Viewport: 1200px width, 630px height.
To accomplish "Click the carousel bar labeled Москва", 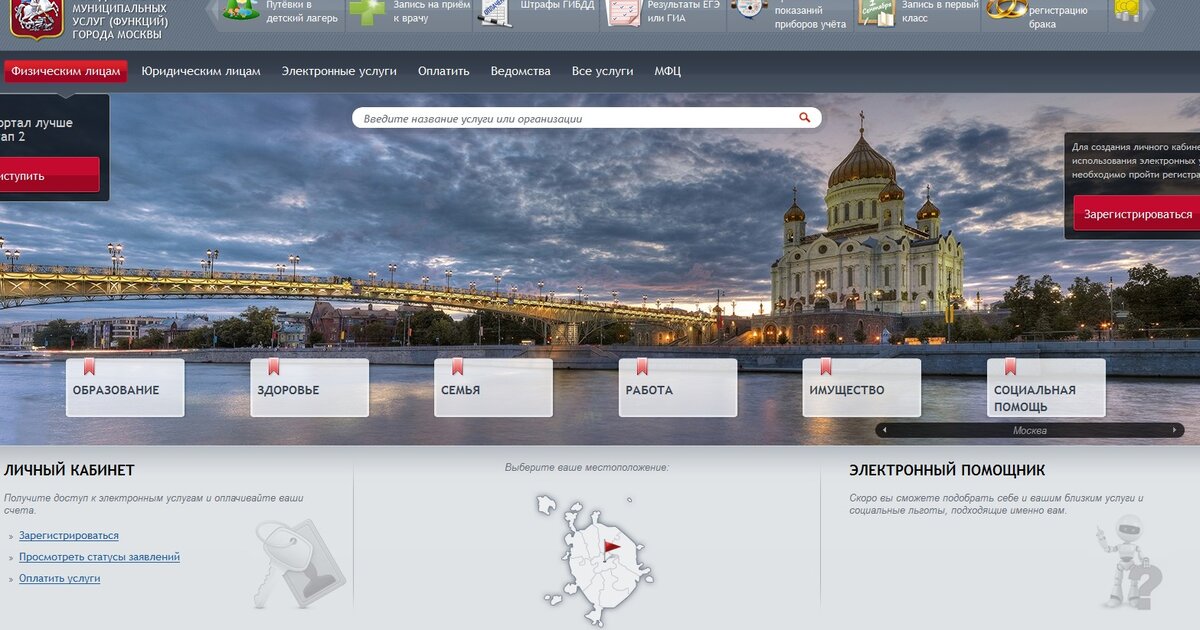I will tap(1029, 430).
